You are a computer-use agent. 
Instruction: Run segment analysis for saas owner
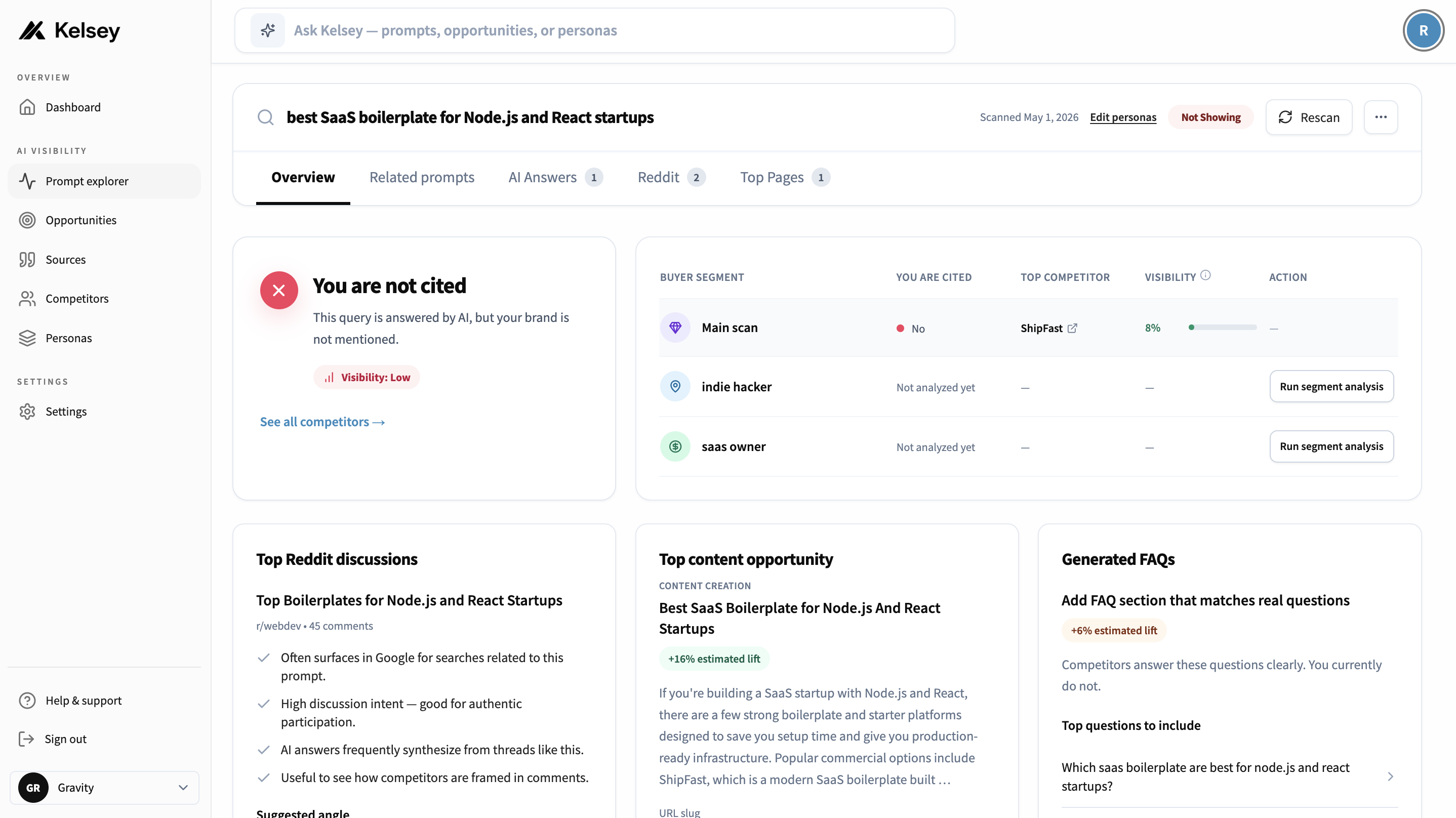[1331, 446]
